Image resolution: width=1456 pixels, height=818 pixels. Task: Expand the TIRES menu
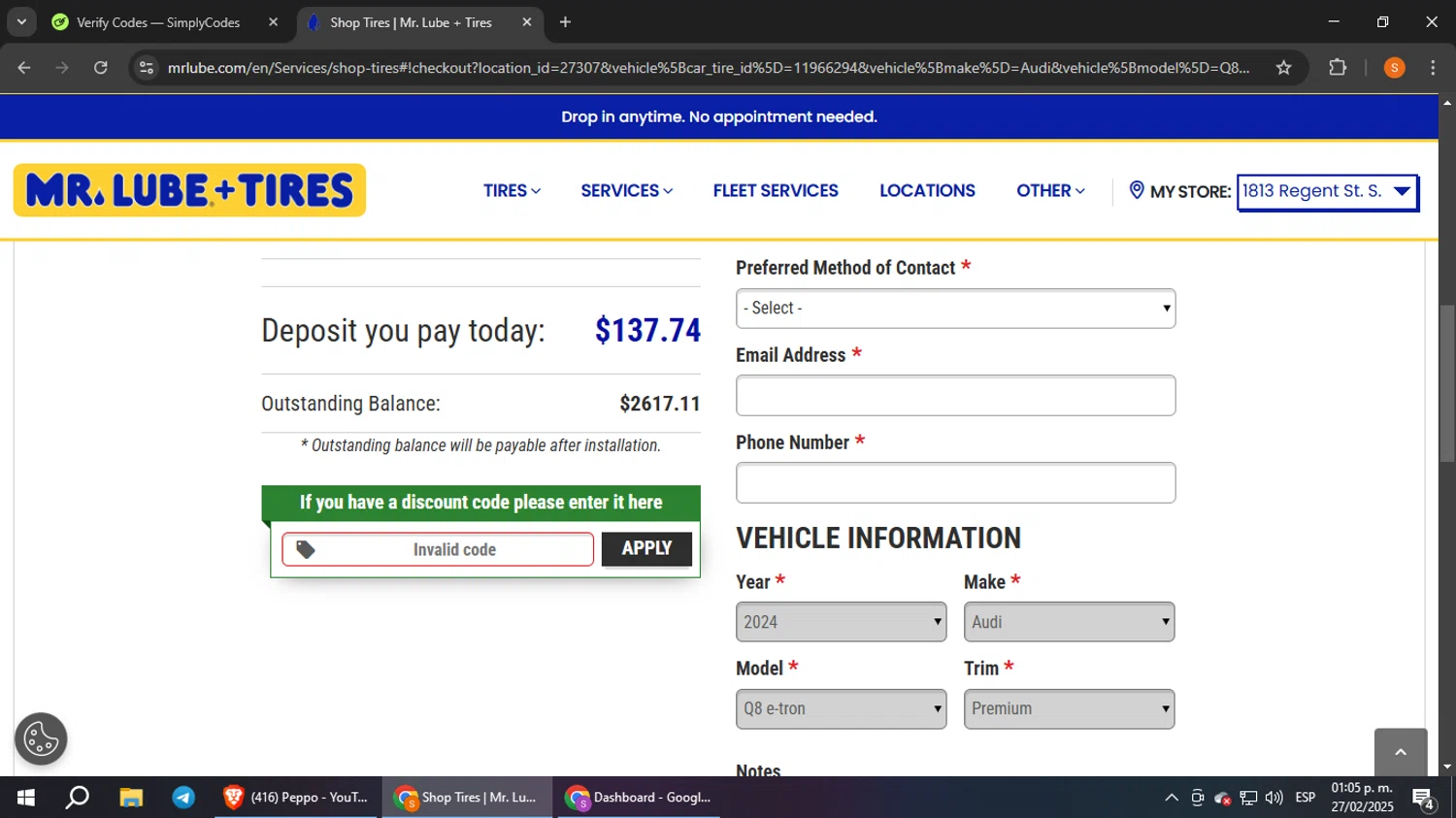(512, 191)
